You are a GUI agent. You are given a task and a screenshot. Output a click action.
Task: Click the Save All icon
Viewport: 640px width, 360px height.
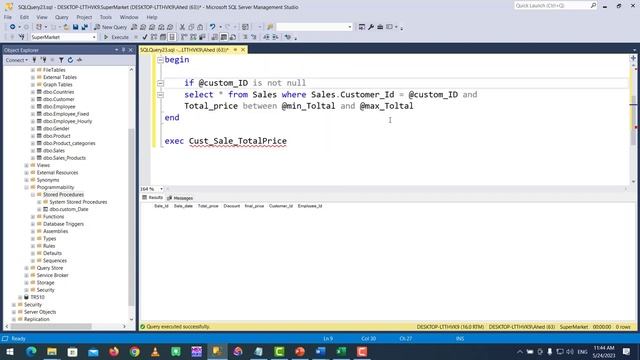point(84,27)
